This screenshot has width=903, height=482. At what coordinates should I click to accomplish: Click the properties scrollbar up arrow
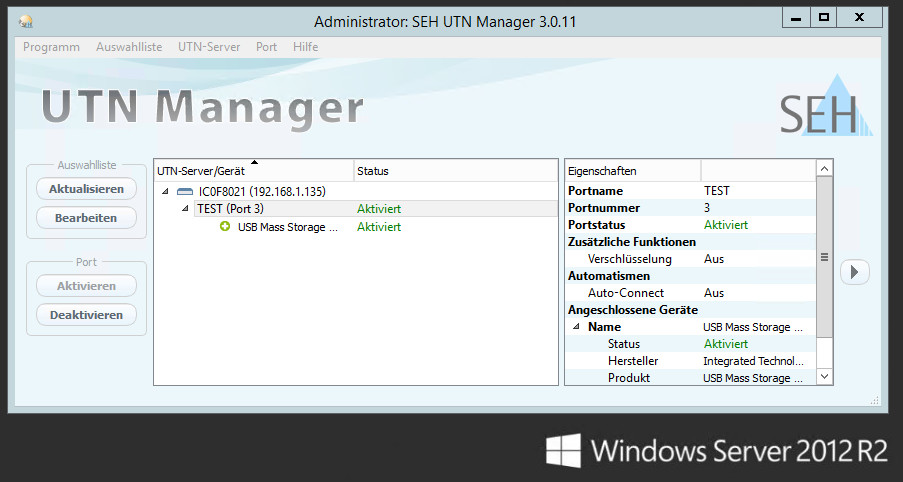pos(825,169)
